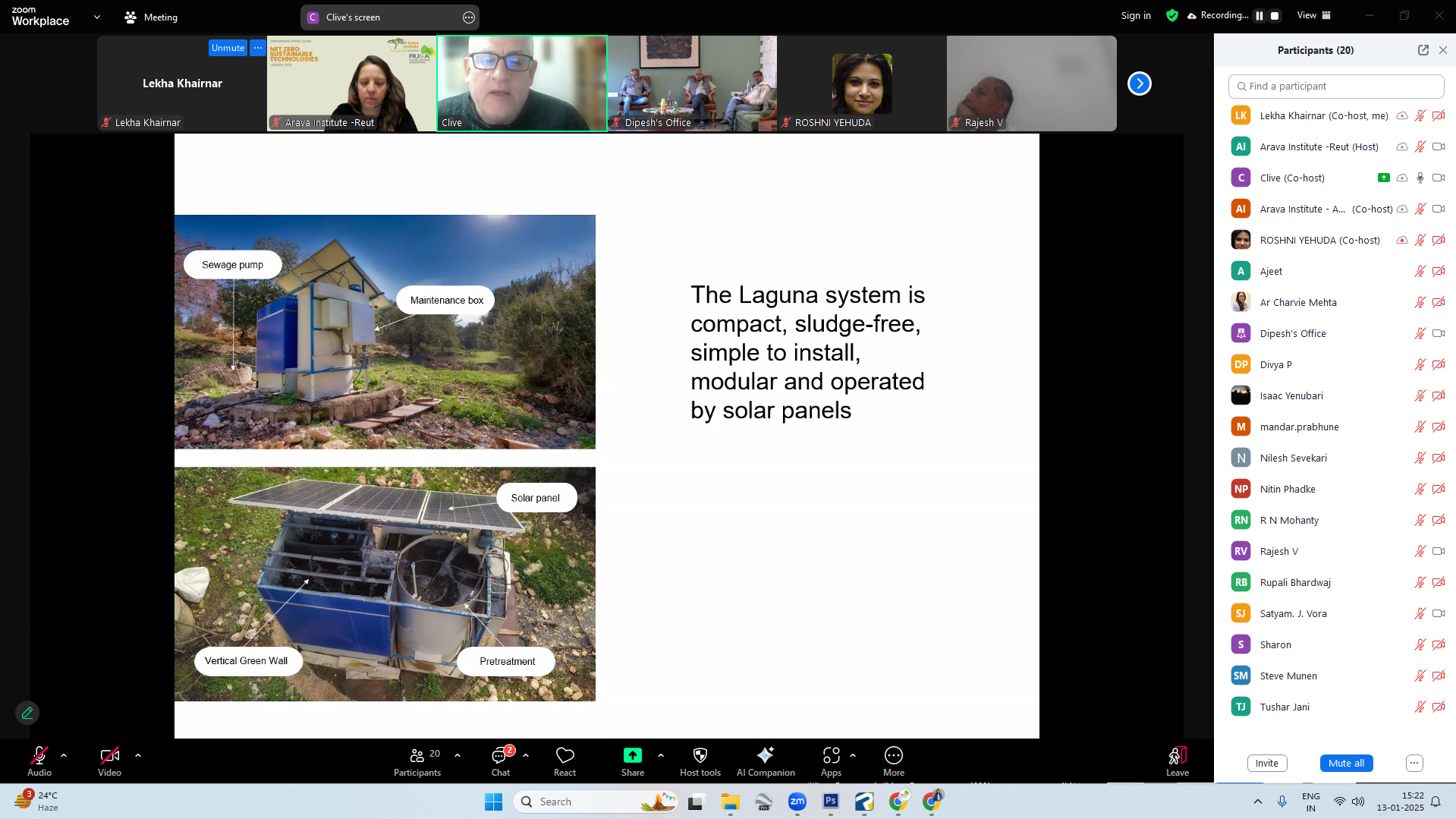Select Nilesh Sevekari in participants list
This screenshot has height=819, width=1456.
(1335, 458)
